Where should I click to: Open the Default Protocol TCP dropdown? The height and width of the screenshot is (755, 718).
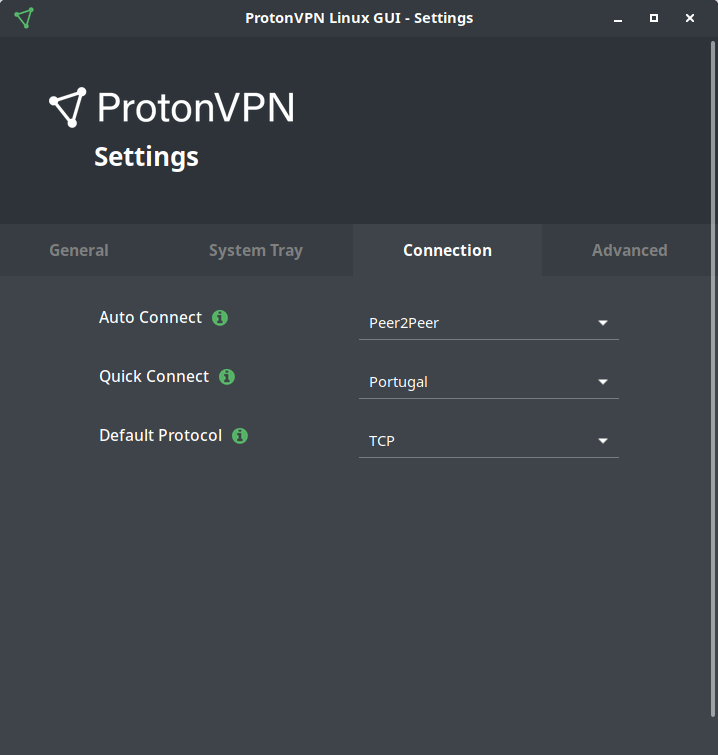[x=489, y=441]
